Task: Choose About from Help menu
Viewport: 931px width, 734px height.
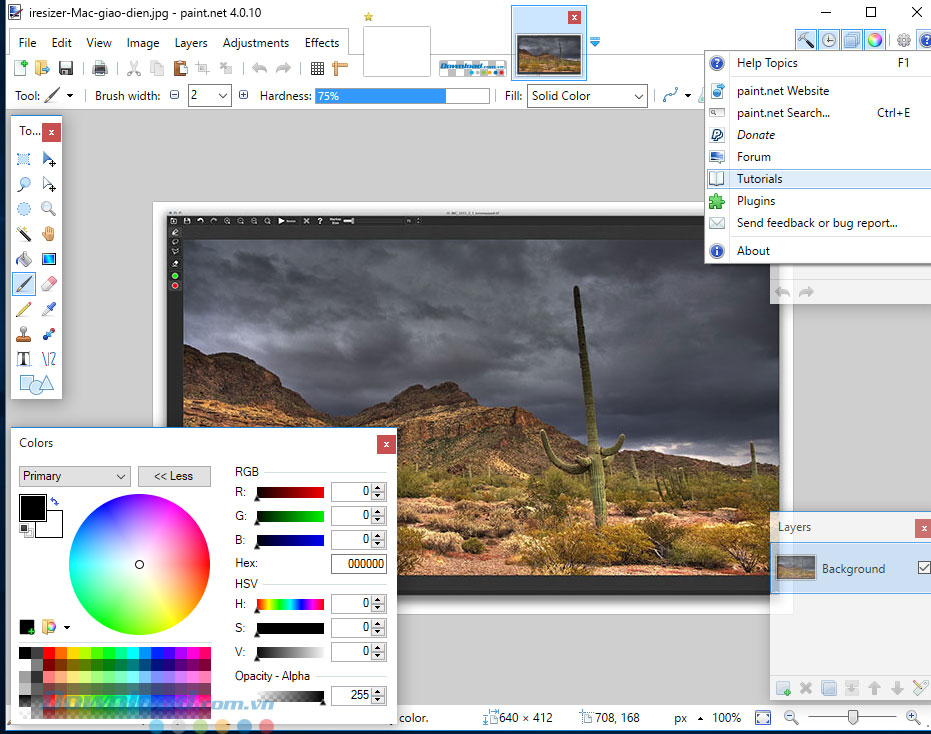Action: [819, 251]
